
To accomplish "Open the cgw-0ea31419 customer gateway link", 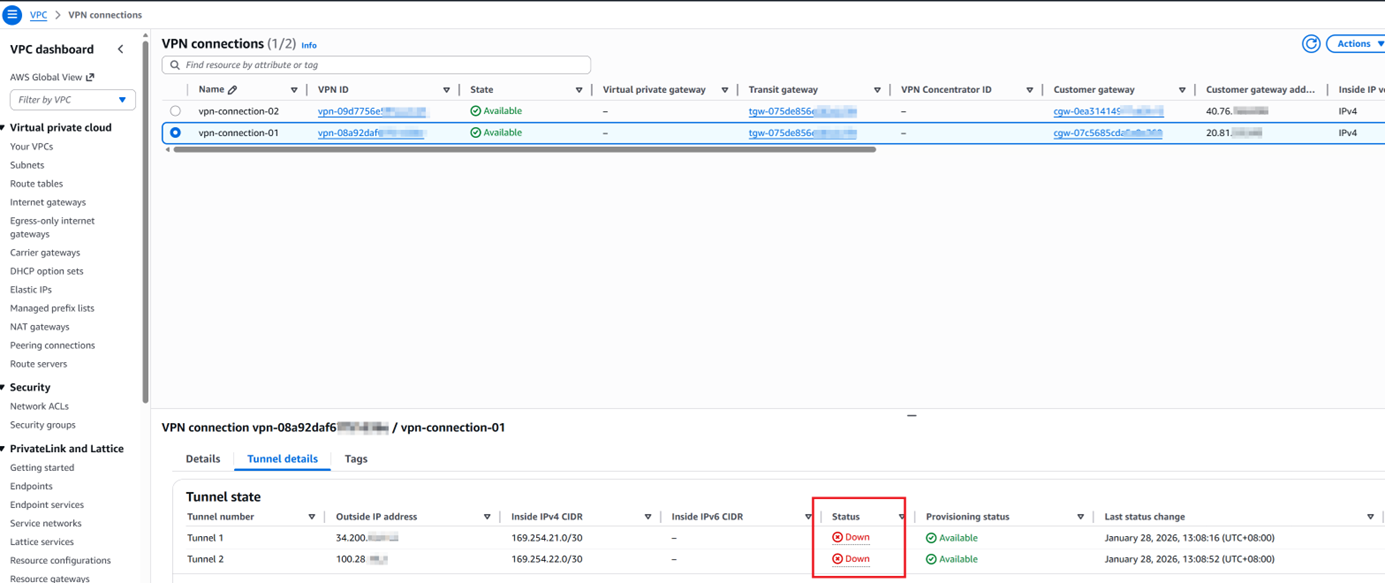I will tap(1108, 111).
